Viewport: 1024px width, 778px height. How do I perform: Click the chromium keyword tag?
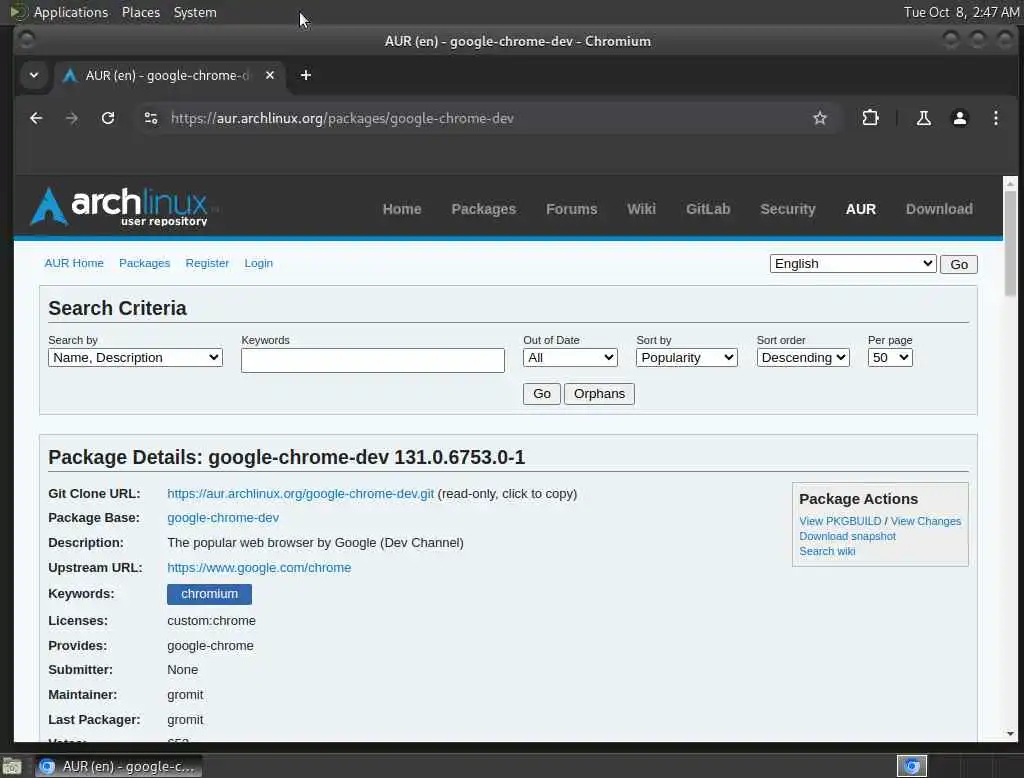point(209,594)
